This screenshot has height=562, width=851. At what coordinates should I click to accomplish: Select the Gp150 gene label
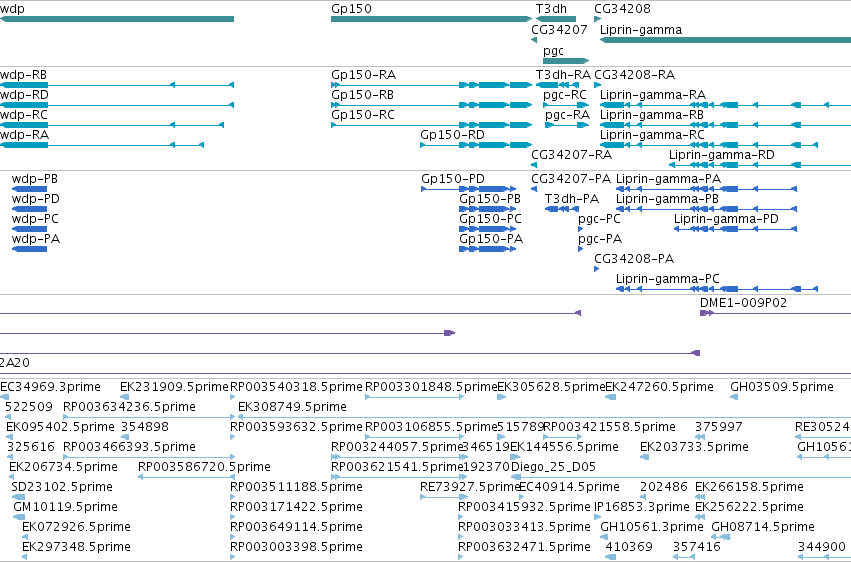point(351,9)
